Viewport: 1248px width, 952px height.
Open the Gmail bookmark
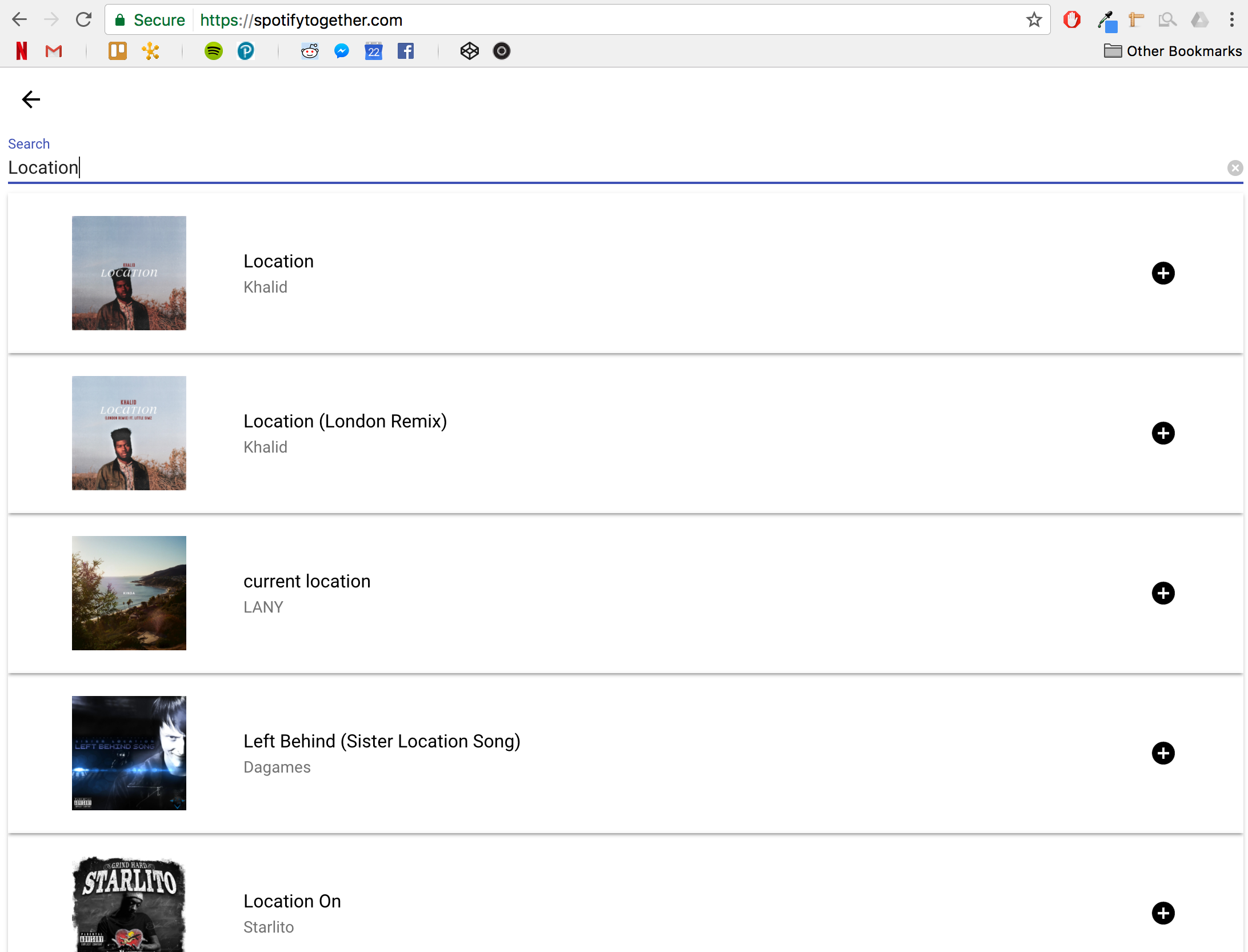click(x=54, y=51)
